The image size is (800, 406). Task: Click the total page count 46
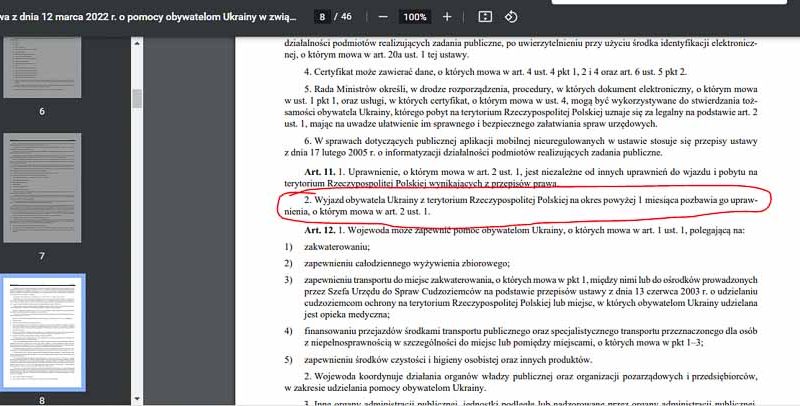[x=346, y=17]
